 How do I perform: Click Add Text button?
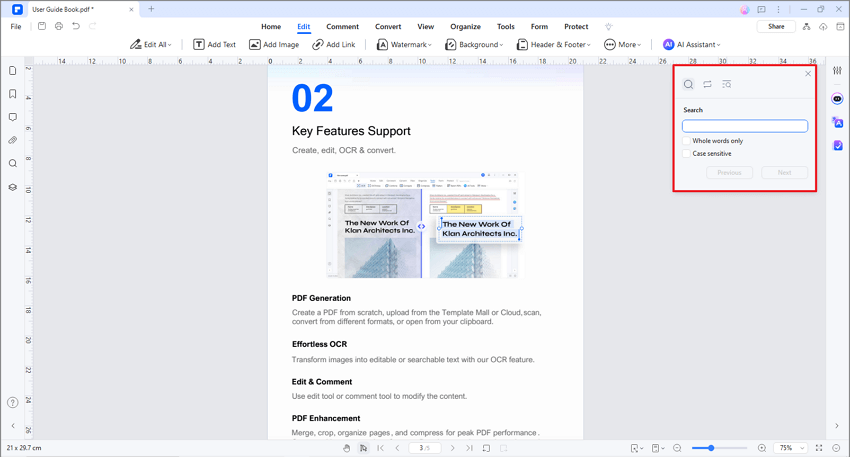click(x=215, y=44)
